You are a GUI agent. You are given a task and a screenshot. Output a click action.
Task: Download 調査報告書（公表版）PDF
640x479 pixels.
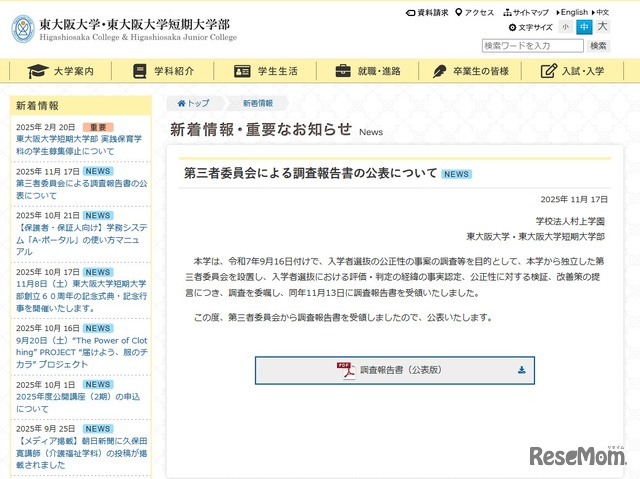[395, 370]
